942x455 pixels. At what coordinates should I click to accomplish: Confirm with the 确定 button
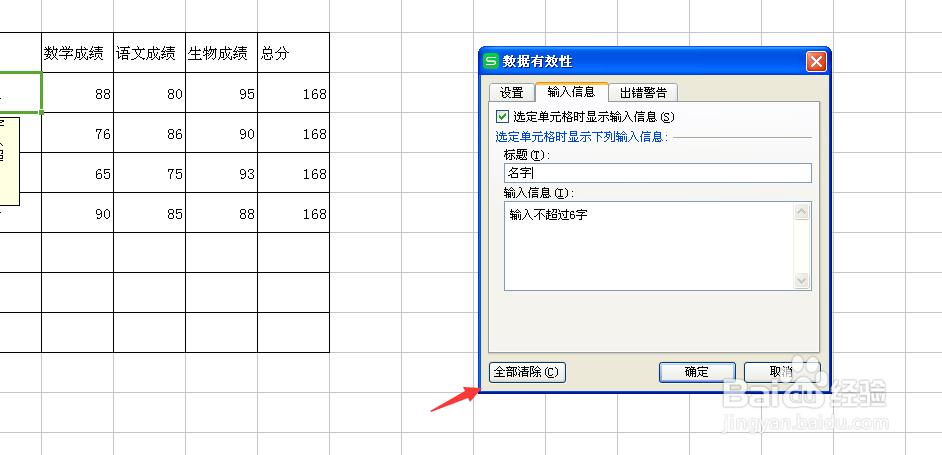click(x=697, y=372)
